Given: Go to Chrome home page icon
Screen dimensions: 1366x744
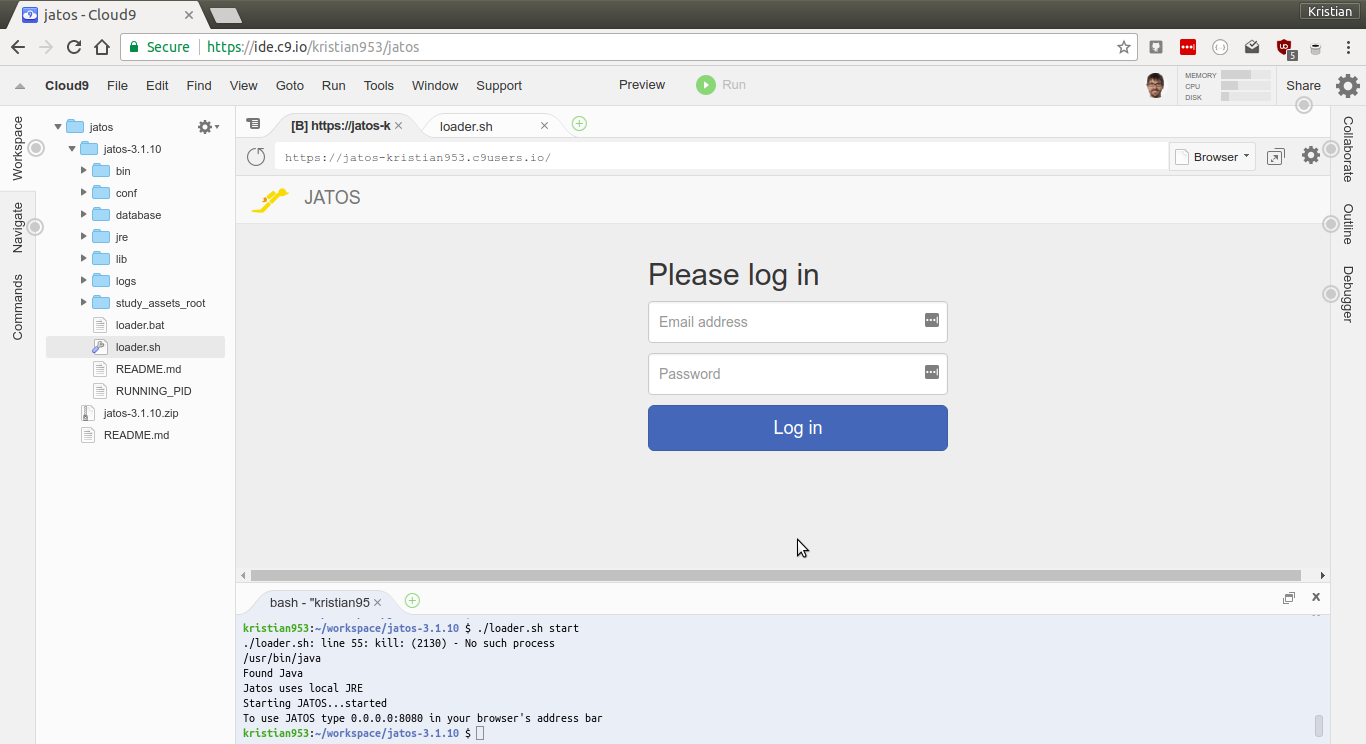Looking at the screenshot, I should point(102,47).
